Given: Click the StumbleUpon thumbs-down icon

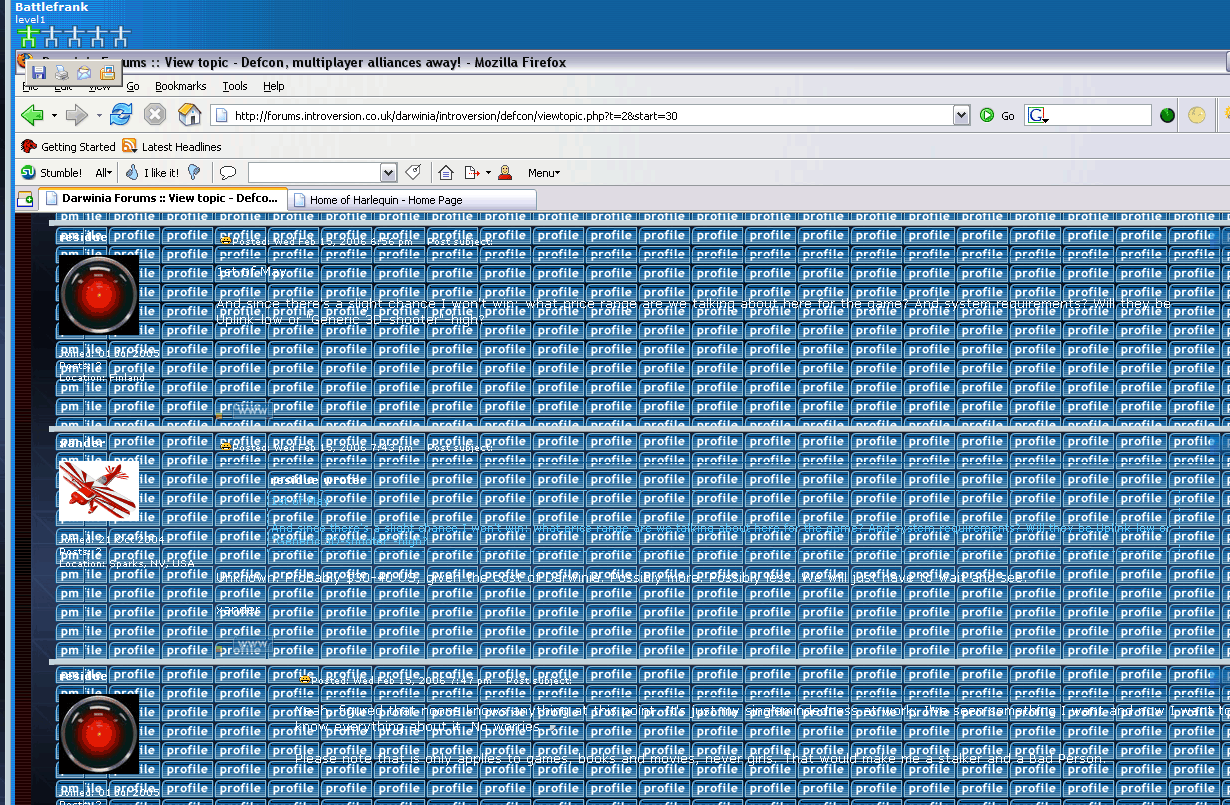Looking at the screenshot, I should point(194,173).
